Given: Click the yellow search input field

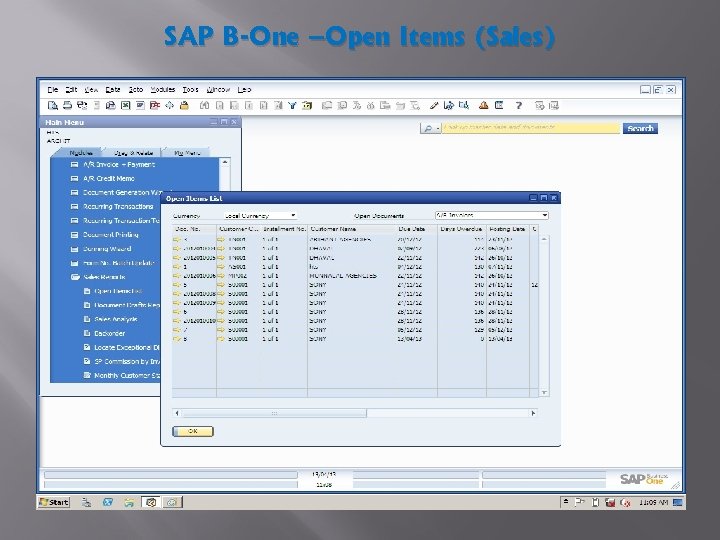Looking at the screenshot, I should click(x=530, y=128).
